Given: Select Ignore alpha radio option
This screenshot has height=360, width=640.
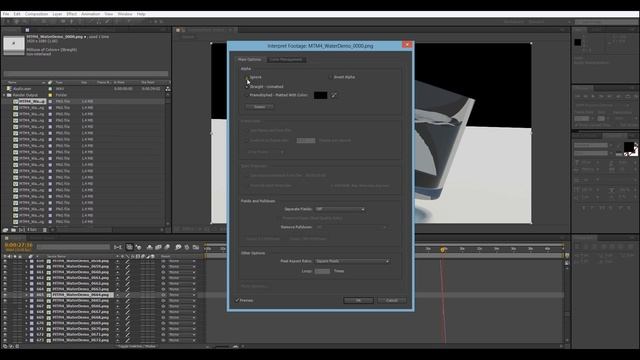Looking at the screenshot, I should [247, 77].
